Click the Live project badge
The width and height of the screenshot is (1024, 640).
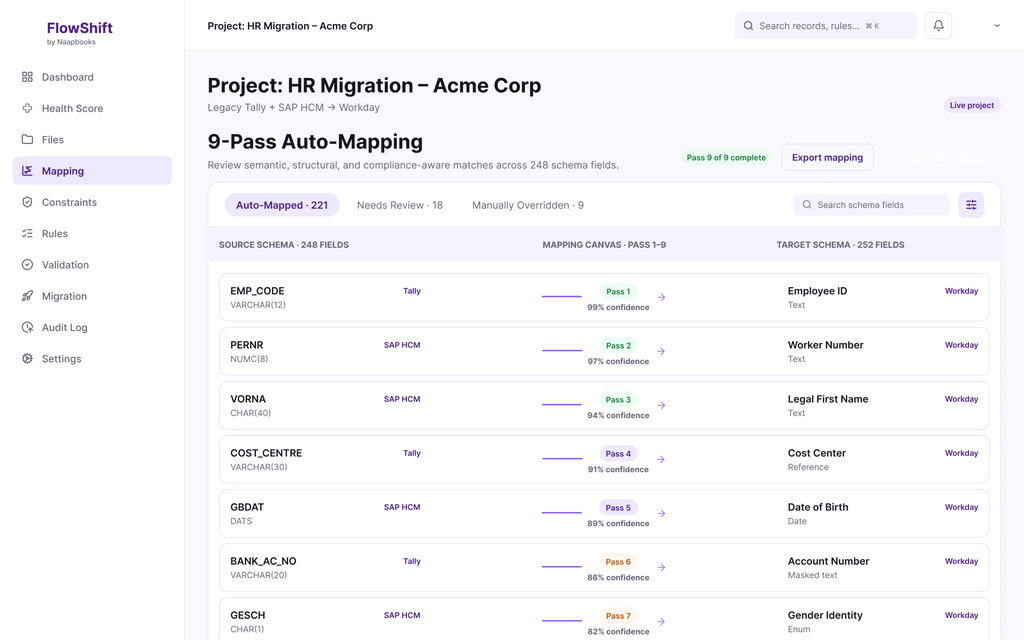pyautogui.click(x=972, y=105)
